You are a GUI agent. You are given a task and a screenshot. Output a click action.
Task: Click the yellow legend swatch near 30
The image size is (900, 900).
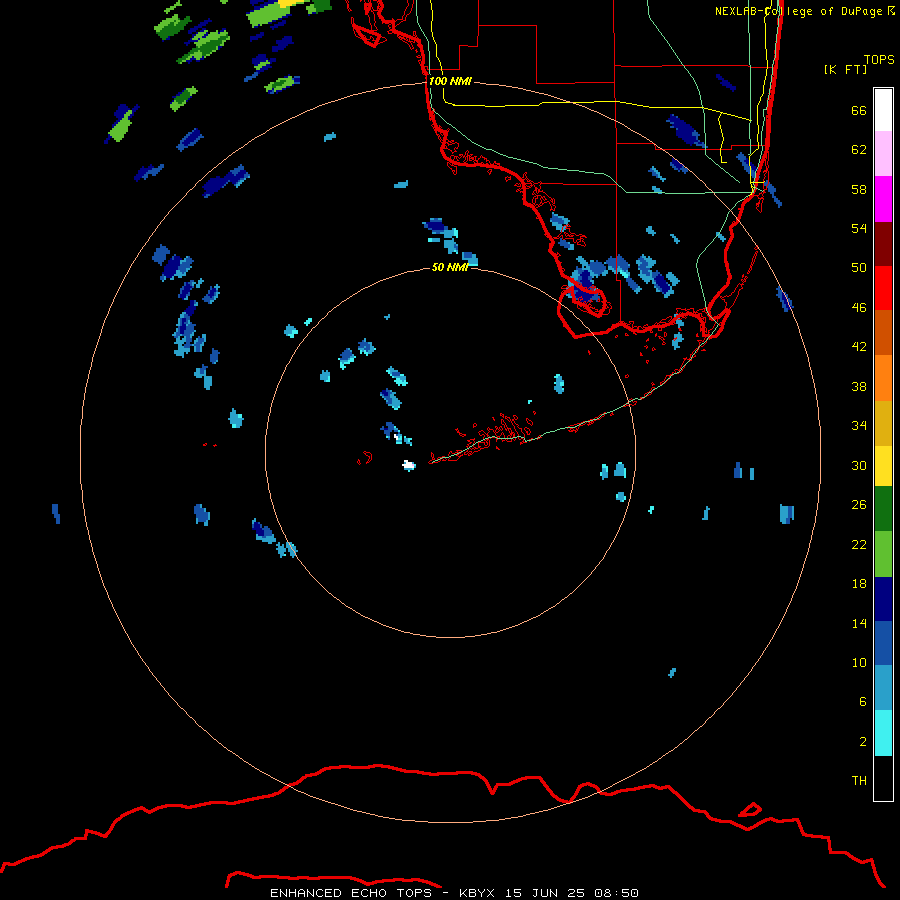[883, 466]
